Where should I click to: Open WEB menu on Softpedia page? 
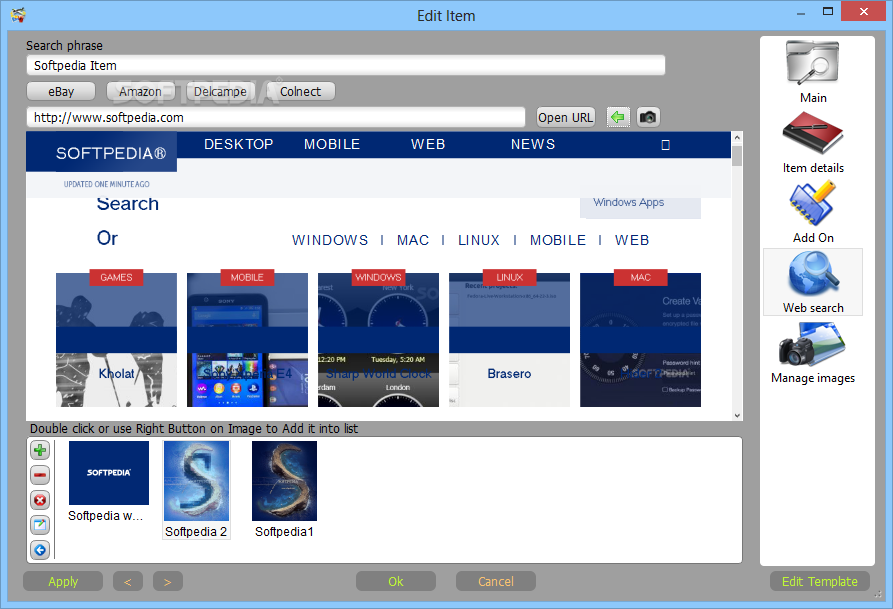(x=428, y=144)
